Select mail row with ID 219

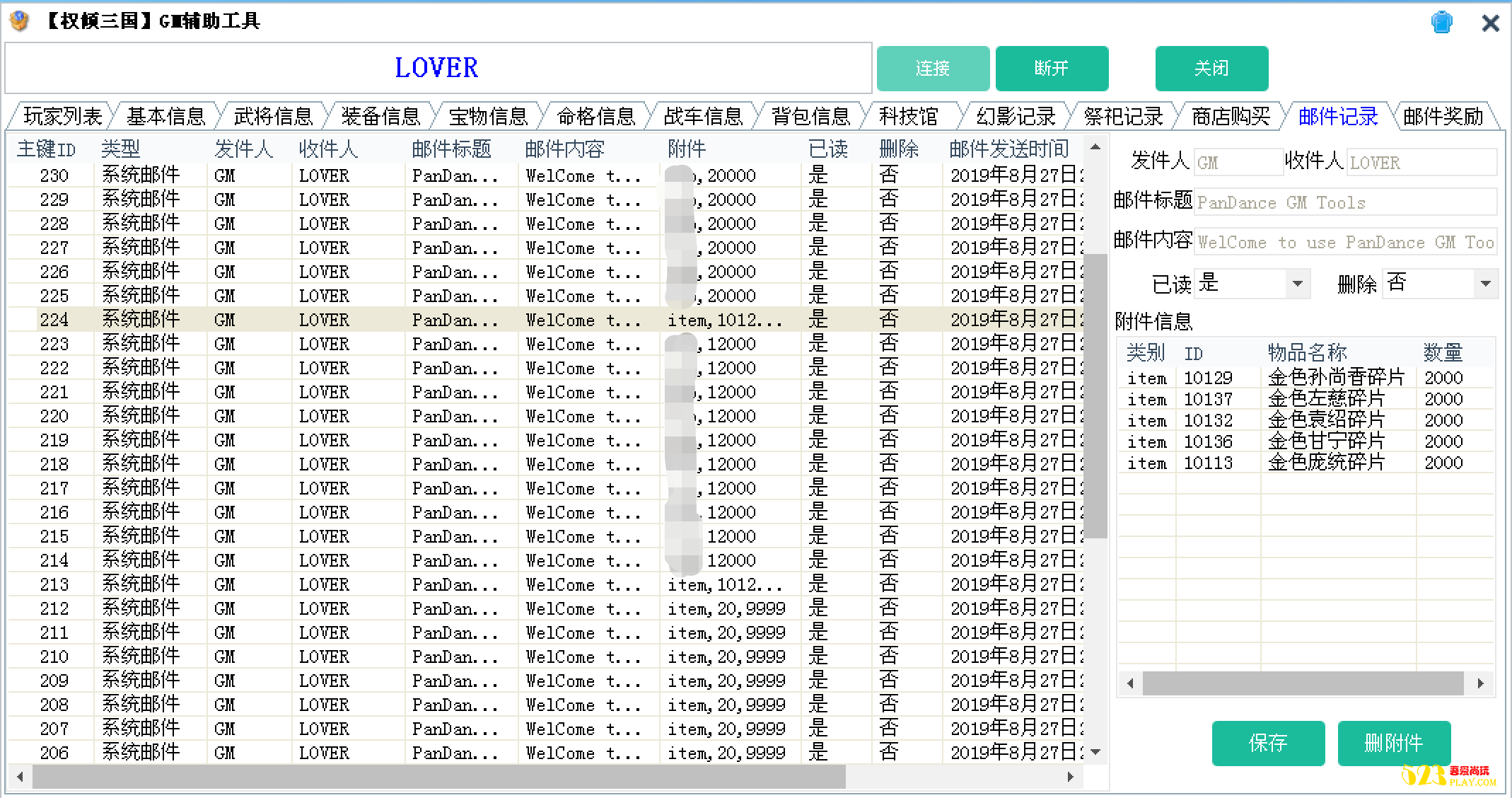(x=546, y=440)
